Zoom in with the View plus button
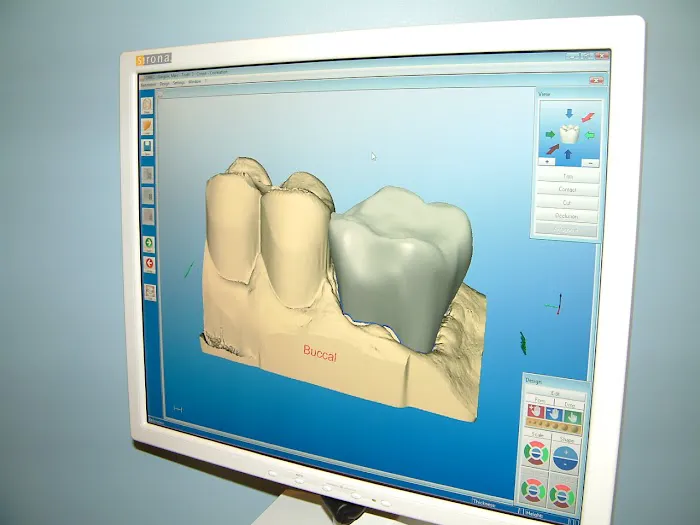The height and width of the screenshot is (525, 700). [547, 161]
